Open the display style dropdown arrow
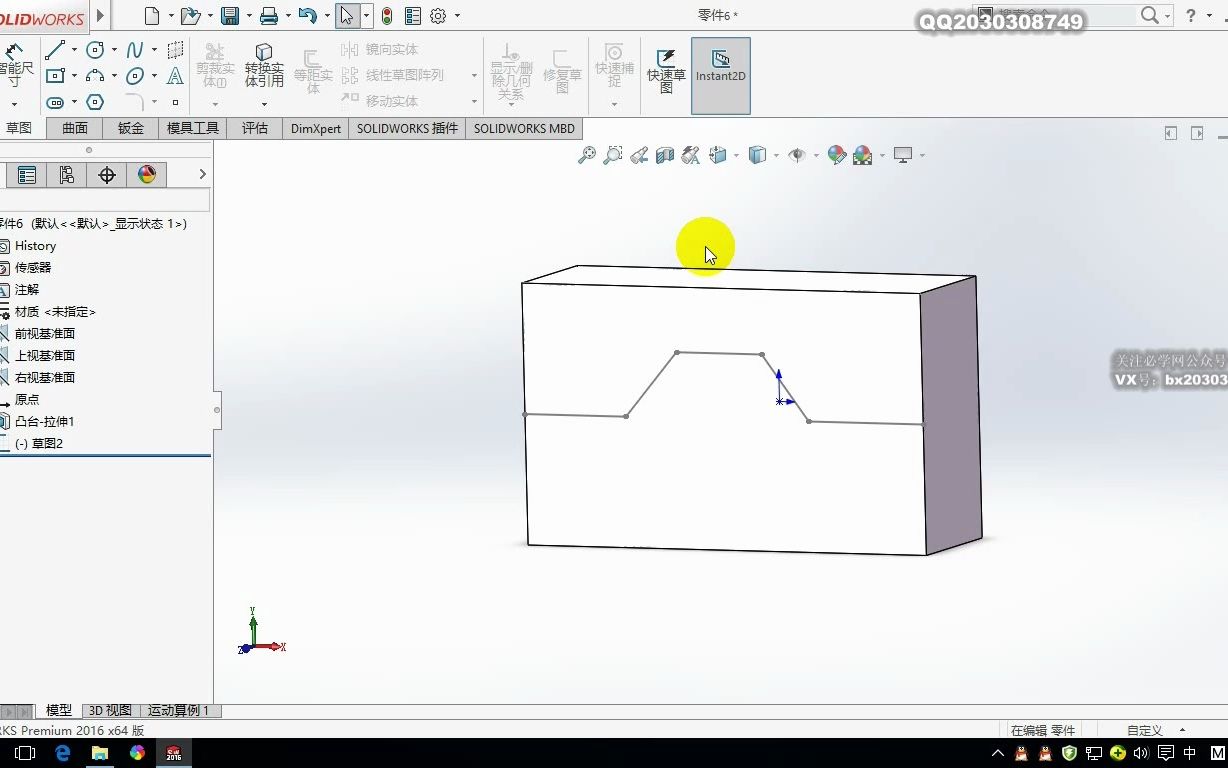1228x768 pixels. tap(775, 155)
